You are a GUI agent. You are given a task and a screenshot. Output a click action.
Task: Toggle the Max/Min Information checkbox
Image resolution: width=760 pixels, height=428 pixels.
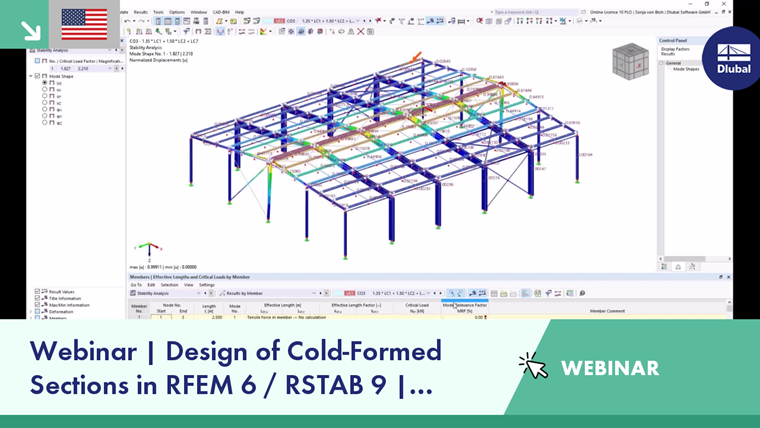(37, 305)
